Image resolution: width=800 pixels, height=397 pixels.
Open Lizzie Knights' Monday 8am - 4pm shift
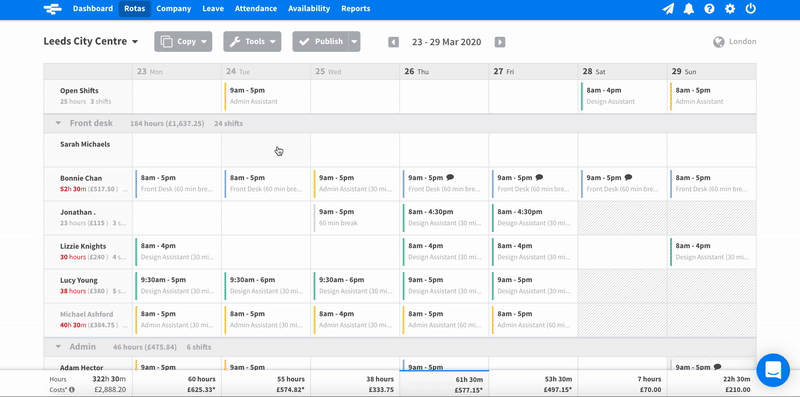click(177, 252)
